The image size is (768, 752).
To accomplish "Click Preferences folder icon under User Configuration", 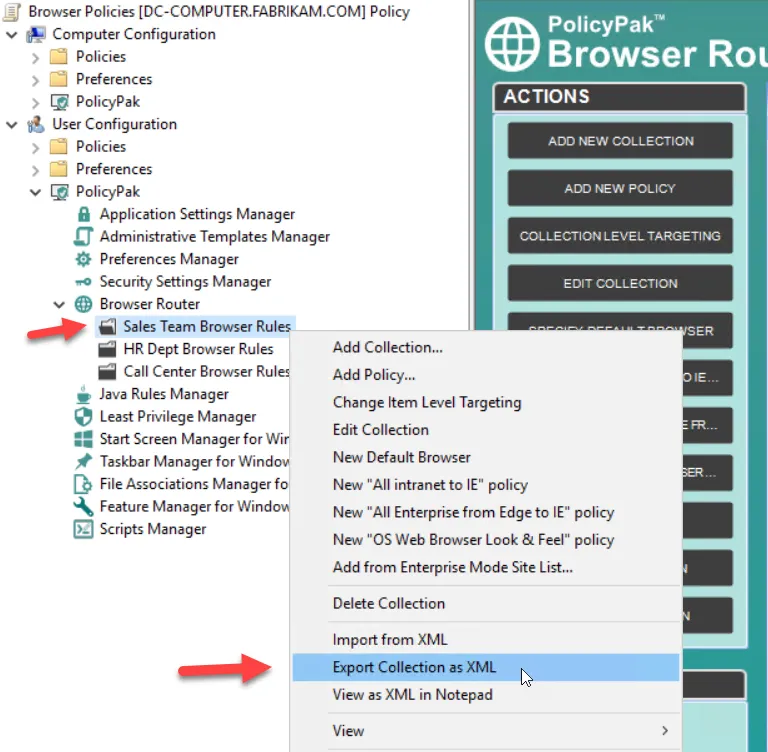I will point(59,169).
